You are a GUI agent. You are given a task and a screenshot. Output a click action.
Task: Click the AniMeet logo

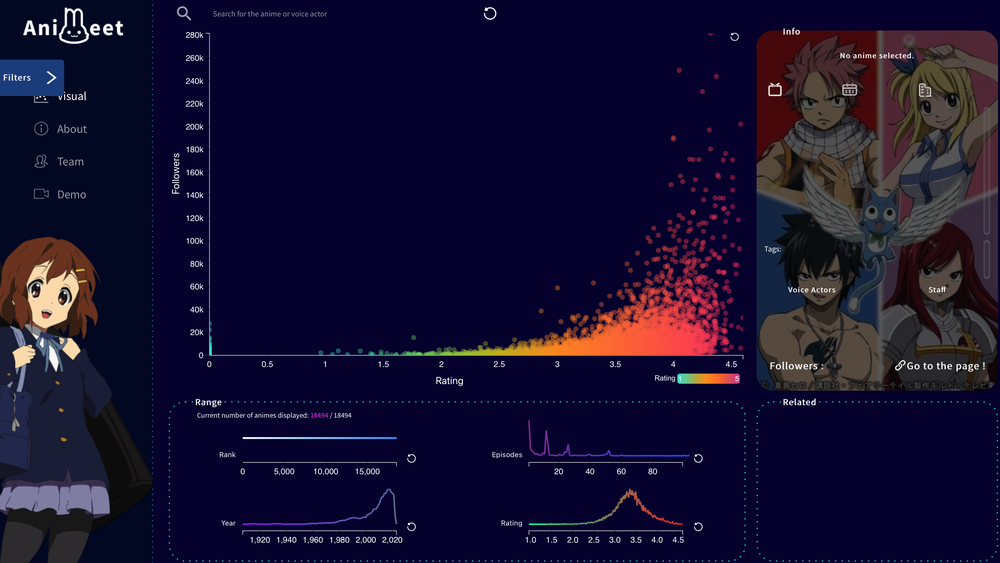point(74,30)
